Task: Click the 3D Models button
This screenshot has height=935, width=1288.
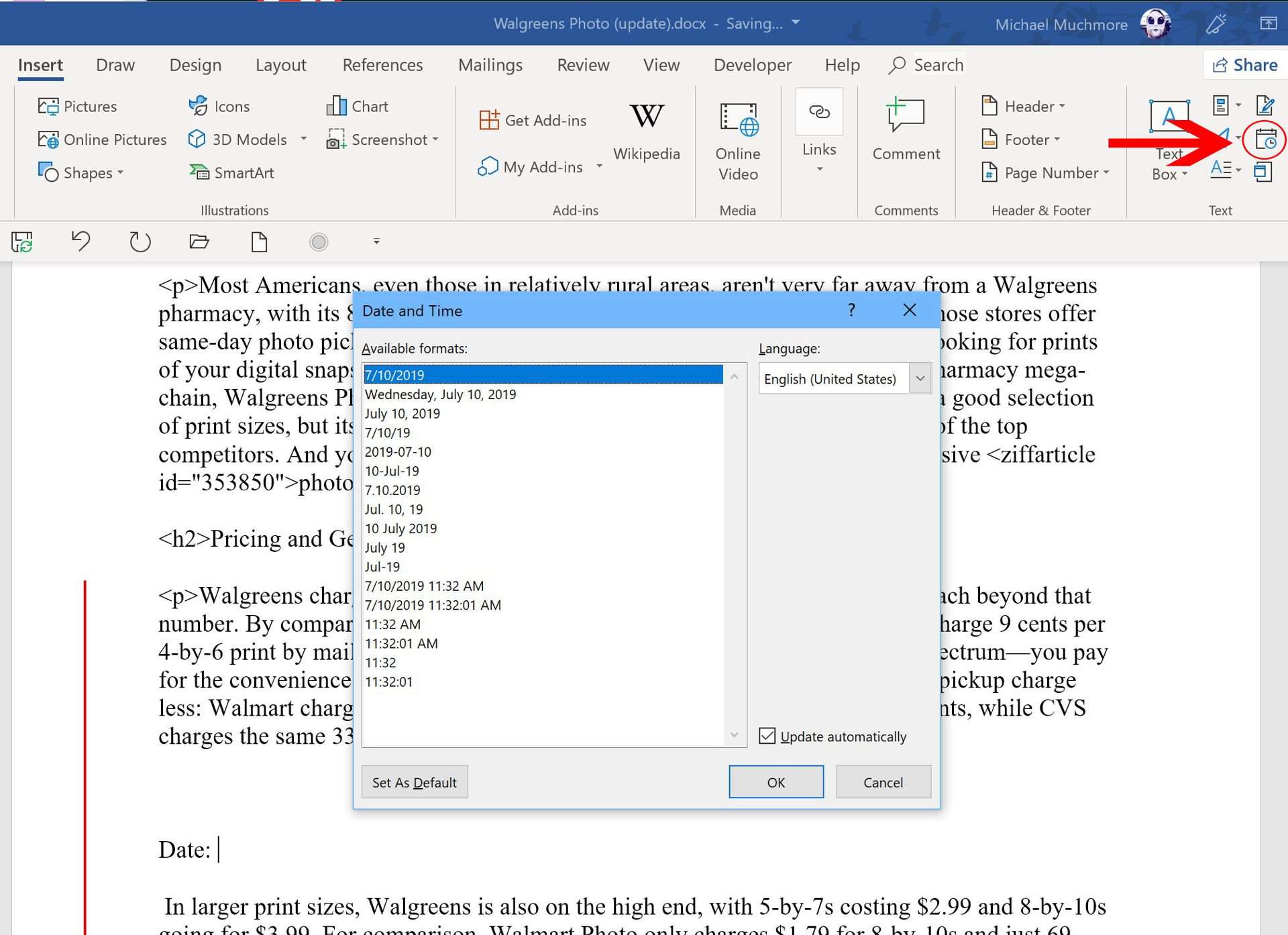Action: (x=237, y=140)
